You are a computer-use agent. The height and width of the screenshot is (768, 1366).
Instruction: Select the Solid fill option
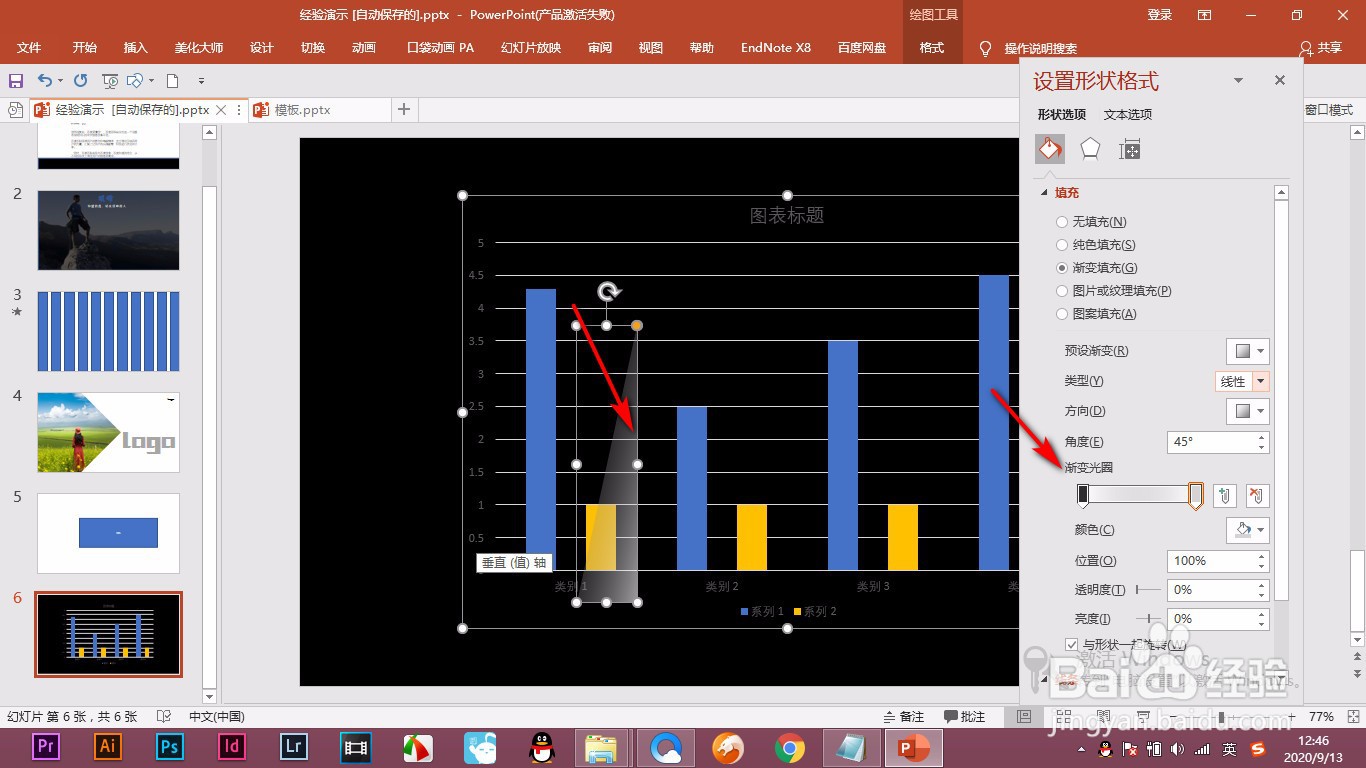coord(1096,245)
